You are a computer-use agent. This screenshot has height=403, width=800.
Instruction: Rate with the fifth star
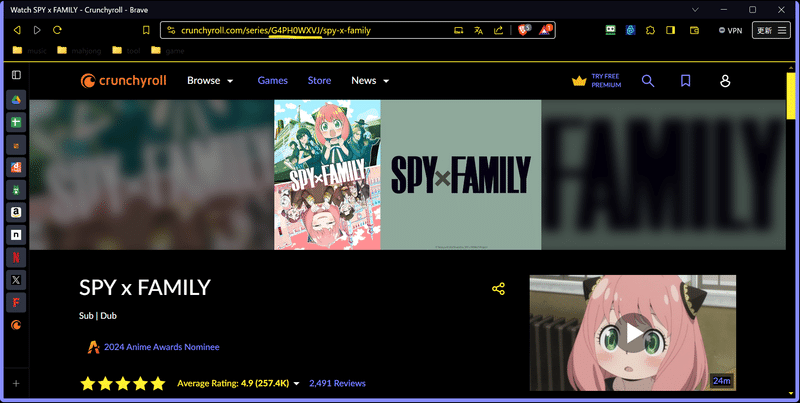(x=158, y=383)
